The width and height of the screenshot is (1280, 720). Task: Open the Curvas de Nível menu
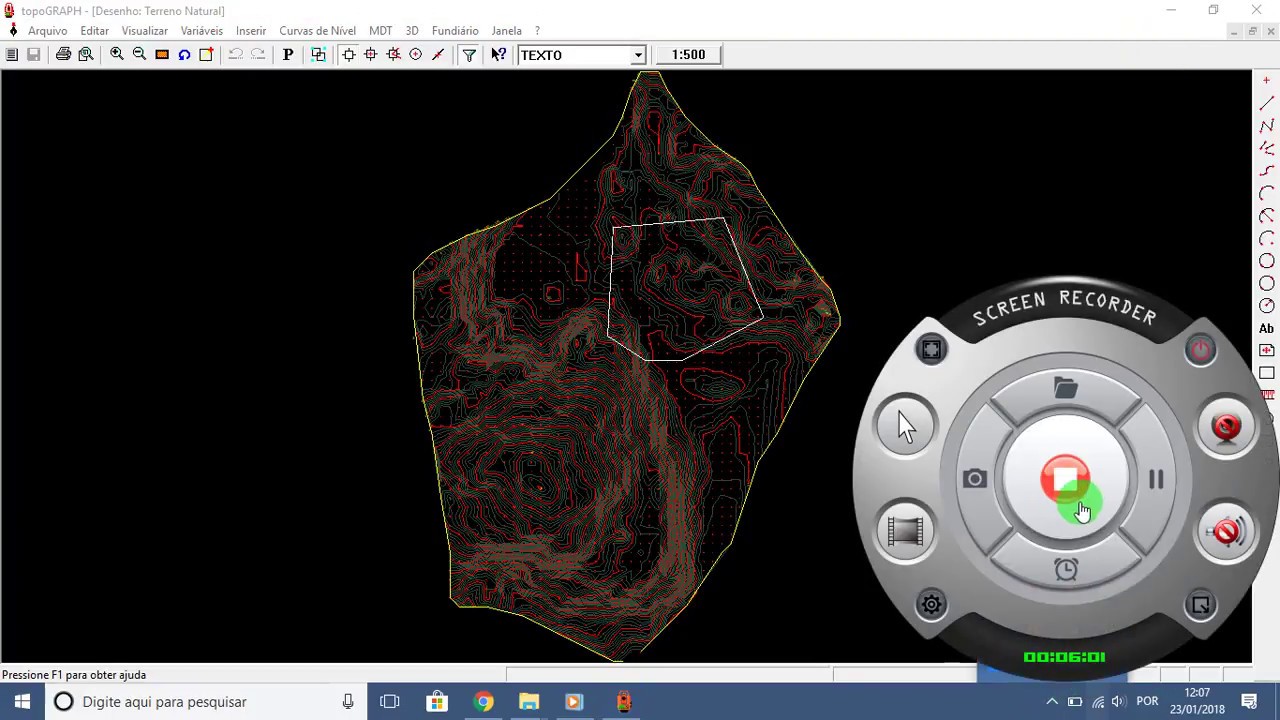[x=317, y=31]
